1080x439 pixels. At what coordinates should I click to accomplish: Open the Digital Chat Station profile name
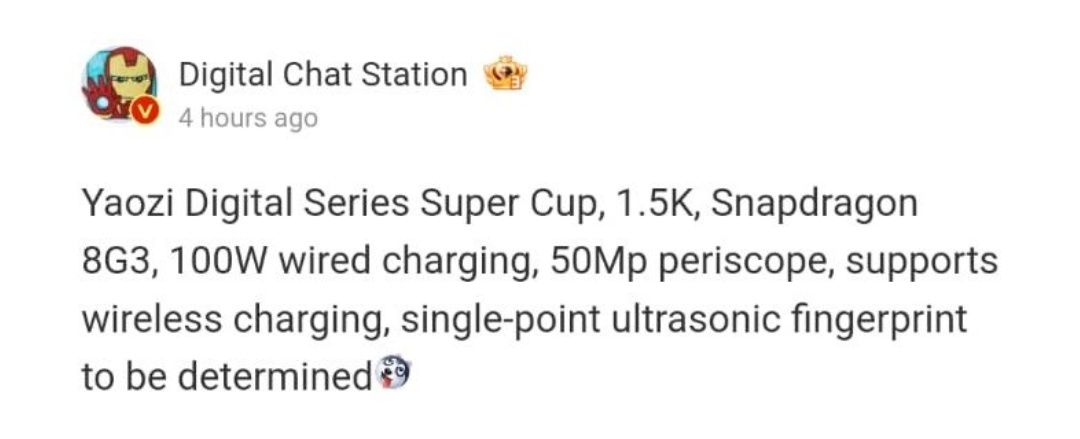pos(323,75)
